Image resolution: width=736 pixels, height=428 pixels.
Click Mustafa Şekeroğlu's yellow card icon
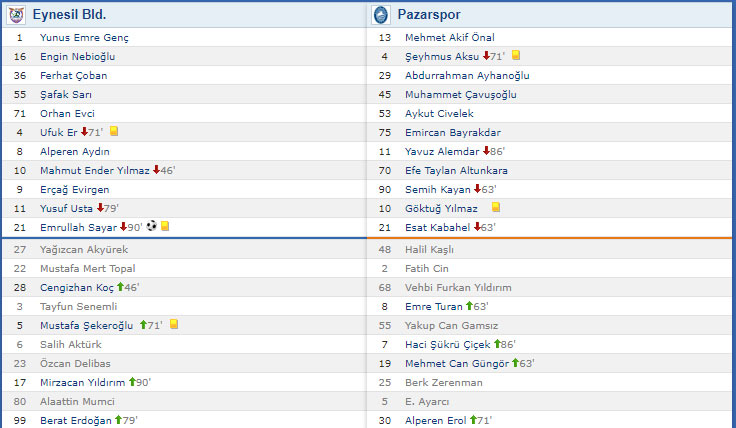(173, 324)
